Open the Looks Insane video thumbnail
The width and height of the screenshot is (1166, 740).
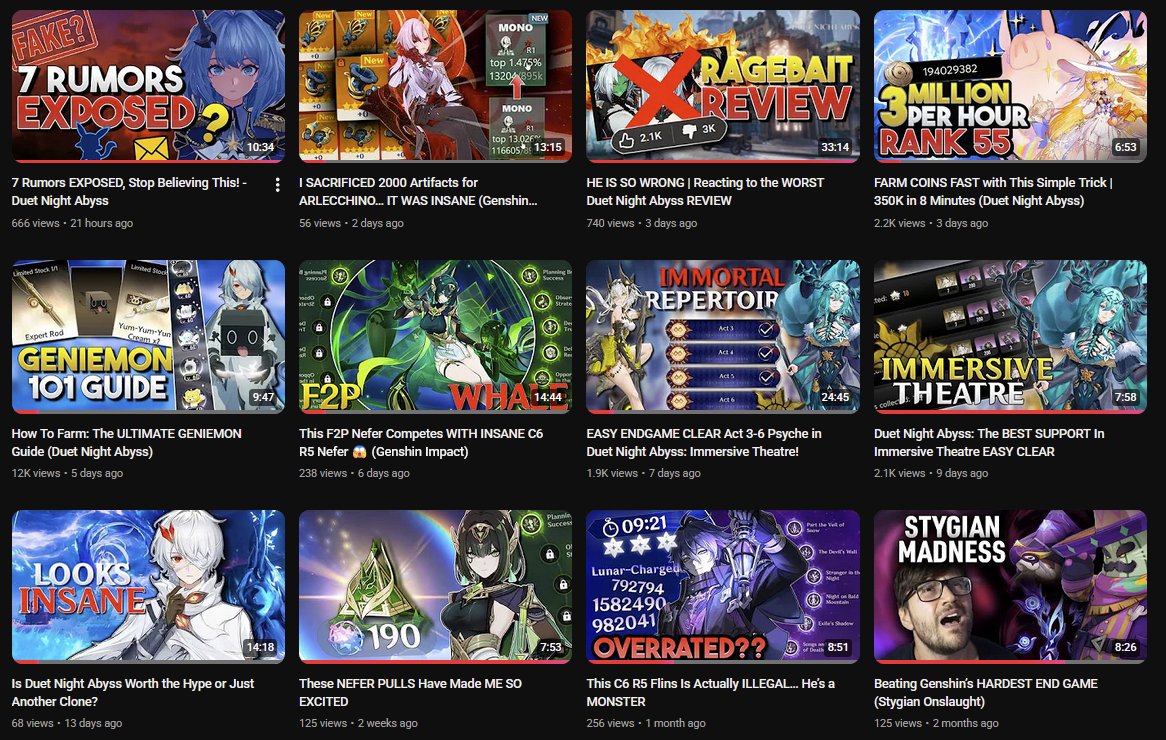148,586
